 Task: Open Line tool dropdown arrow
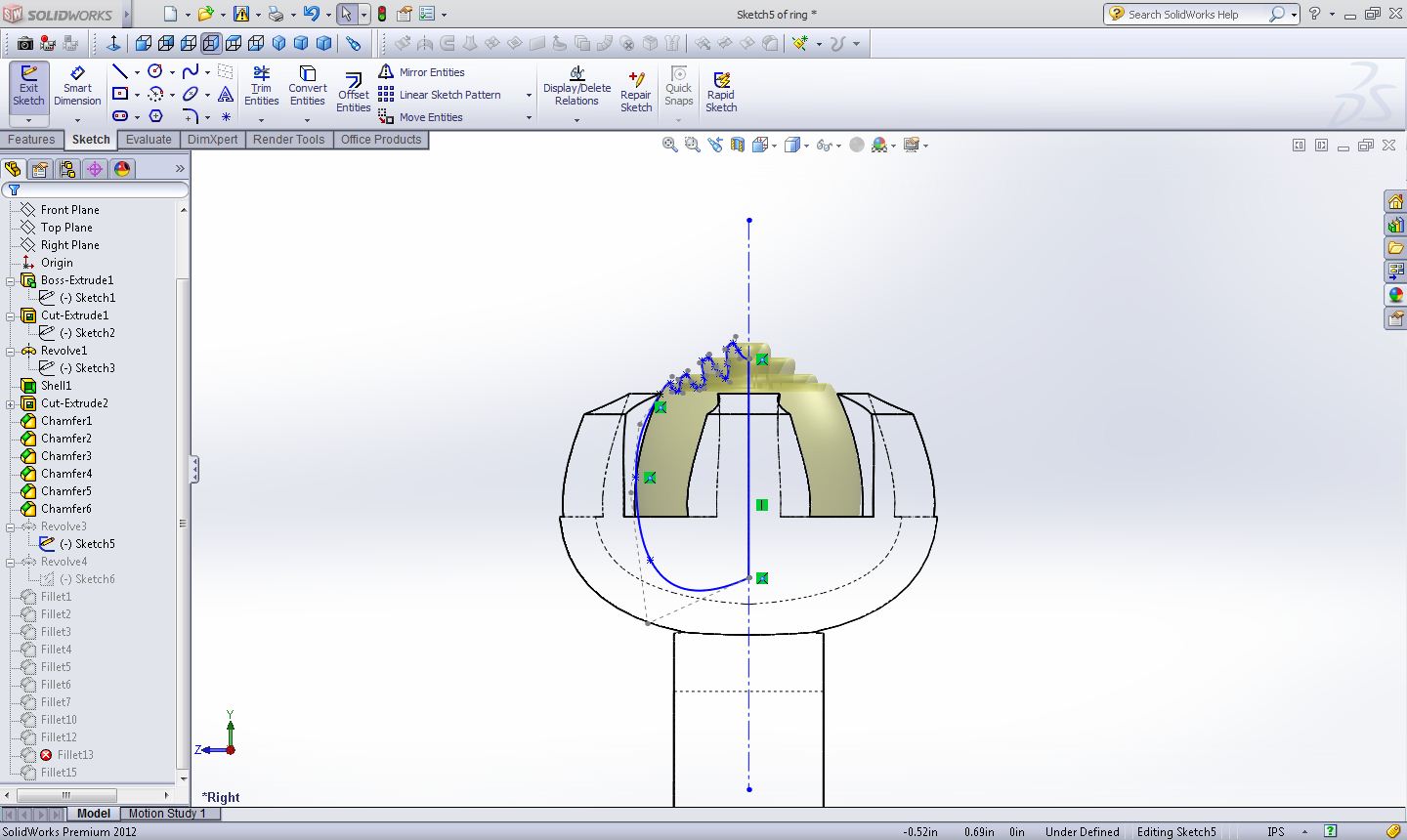137,72
